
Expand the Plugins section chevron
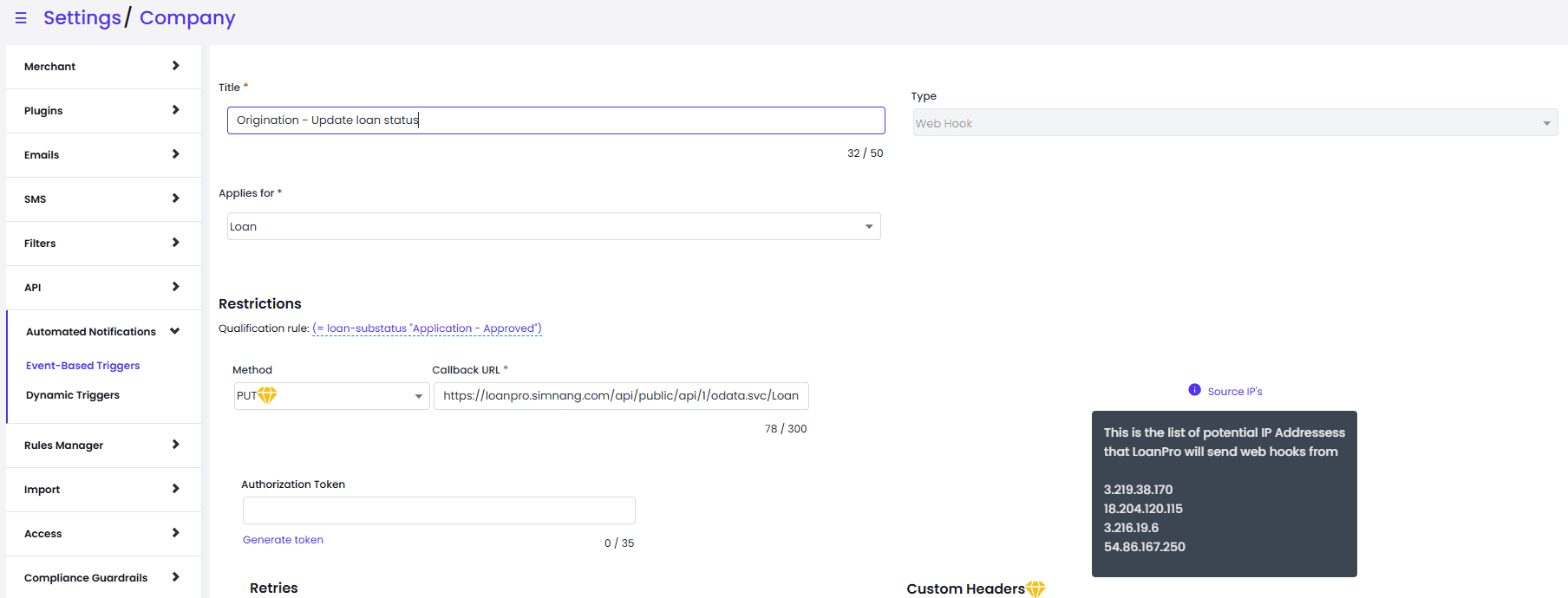(x=175, y=110)
